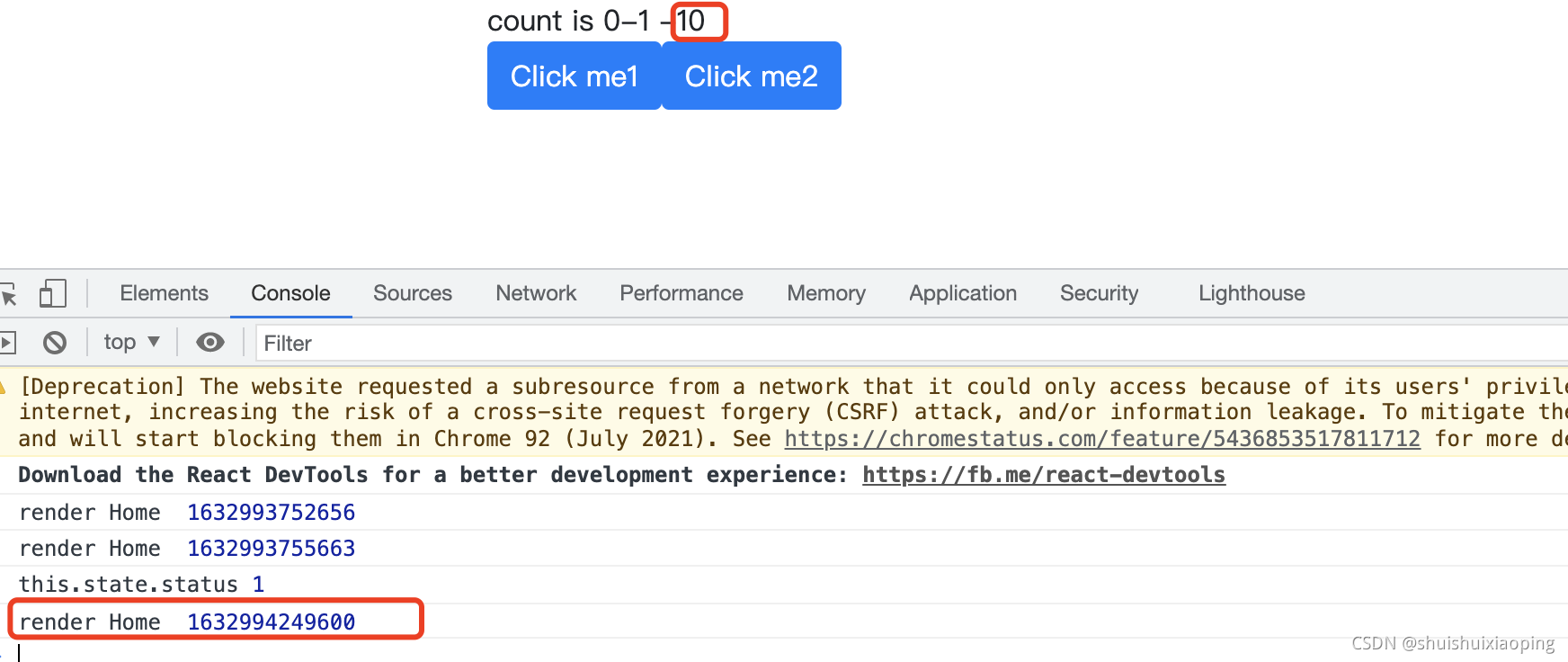
Task: Click the log value 1632994249600
Action: pos(271,622)
